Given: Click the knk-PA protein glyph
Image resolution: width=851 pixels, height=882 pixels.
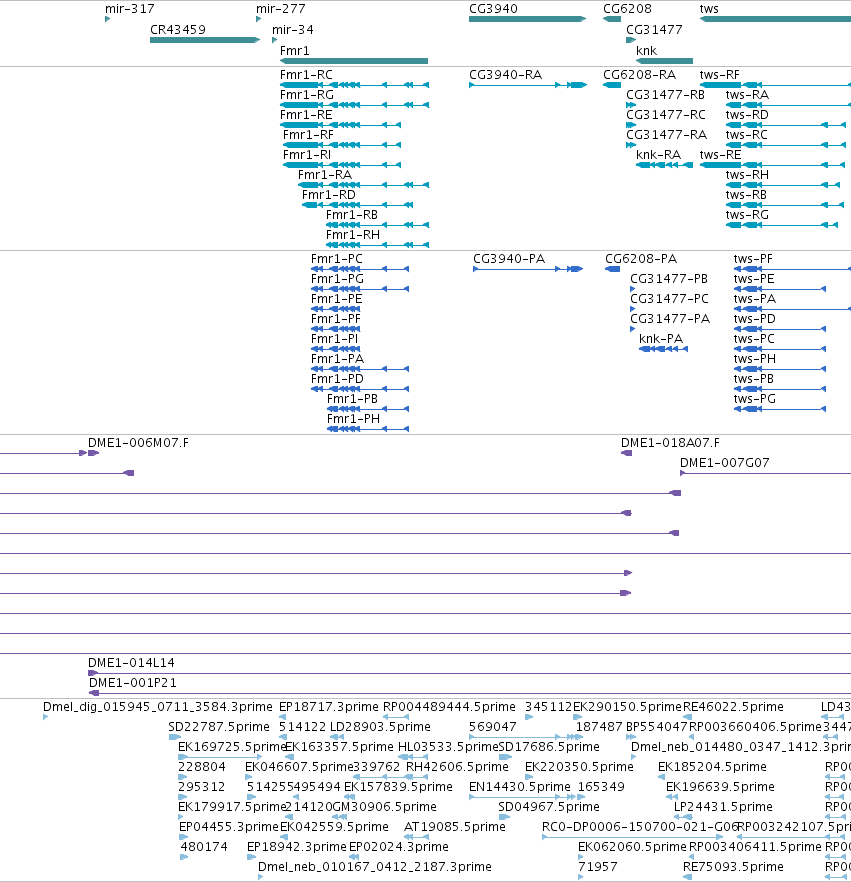Looking at the screenshot, I should 663,349.
